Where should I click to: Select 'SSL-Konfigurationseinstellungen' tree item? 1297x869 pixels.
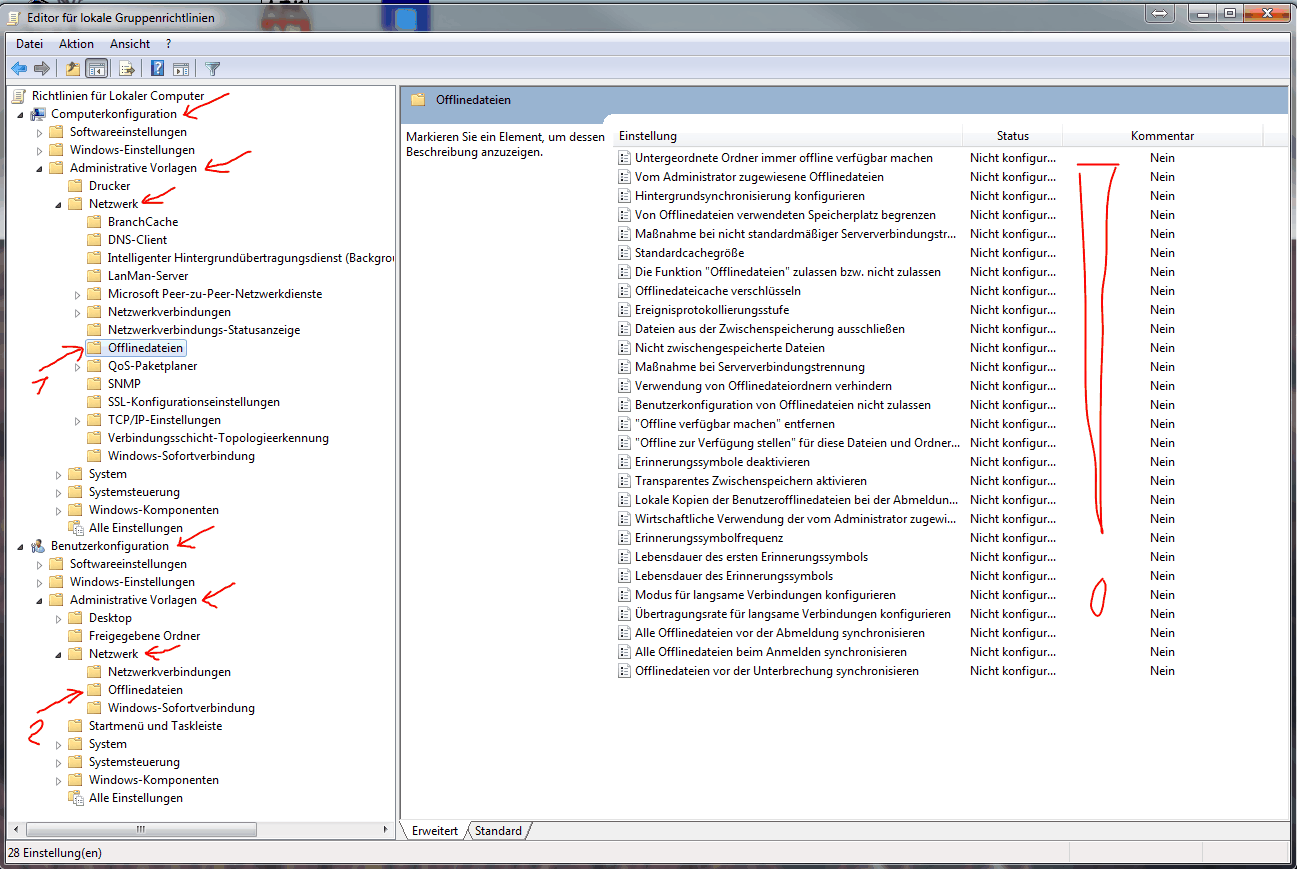[x=194, y=402]
